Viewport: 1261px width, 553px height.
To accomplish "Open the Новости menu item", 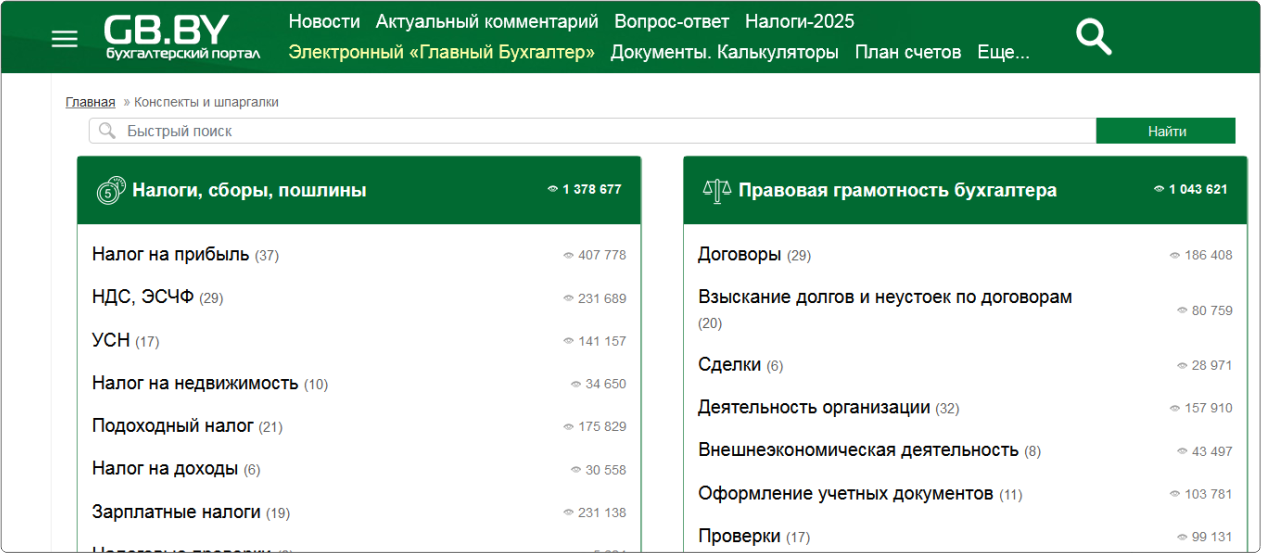I will 324,21.
